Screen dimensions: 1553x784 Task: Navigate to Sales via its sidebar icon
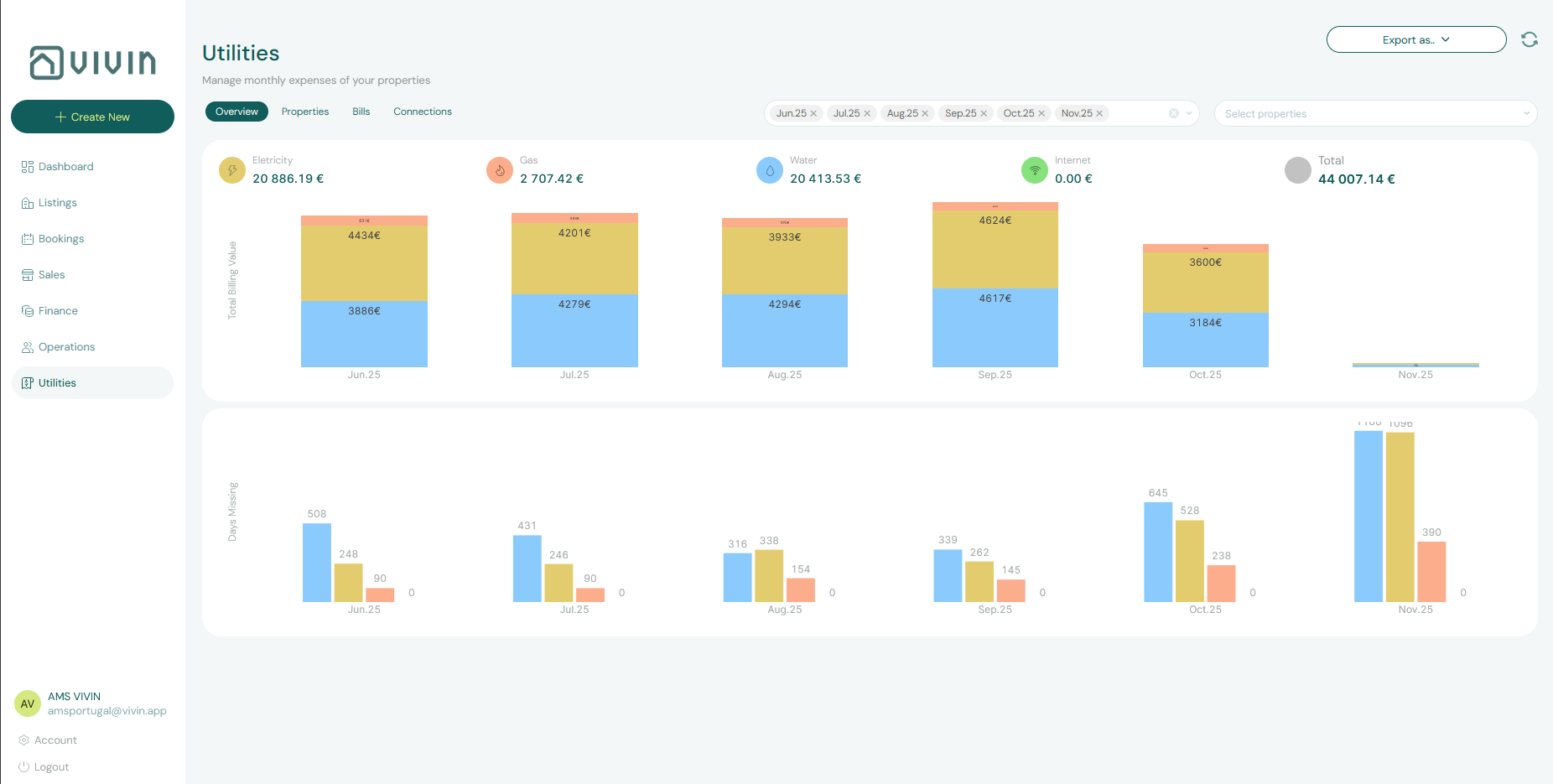28,274
